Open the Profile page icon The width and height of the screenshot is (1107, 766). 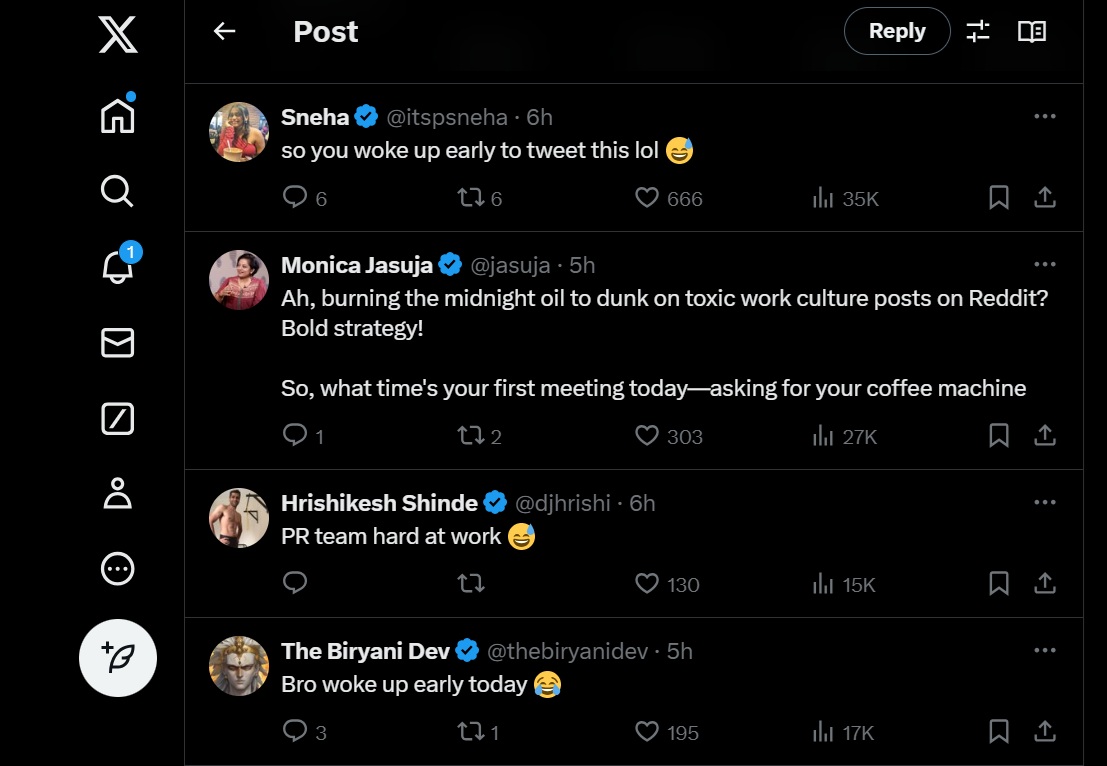pos(117,494)
